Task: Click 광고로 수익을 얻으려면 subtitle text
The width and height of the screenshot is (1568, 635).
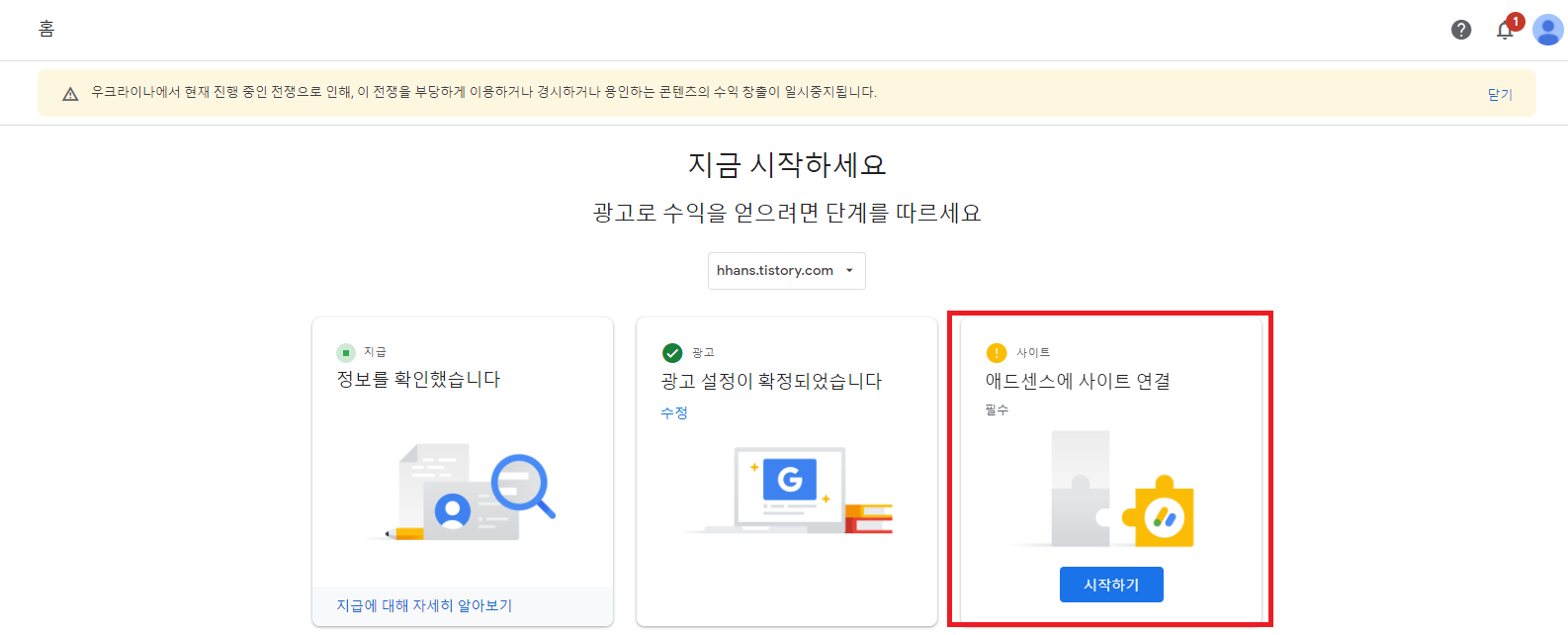Action: (787, 213)
